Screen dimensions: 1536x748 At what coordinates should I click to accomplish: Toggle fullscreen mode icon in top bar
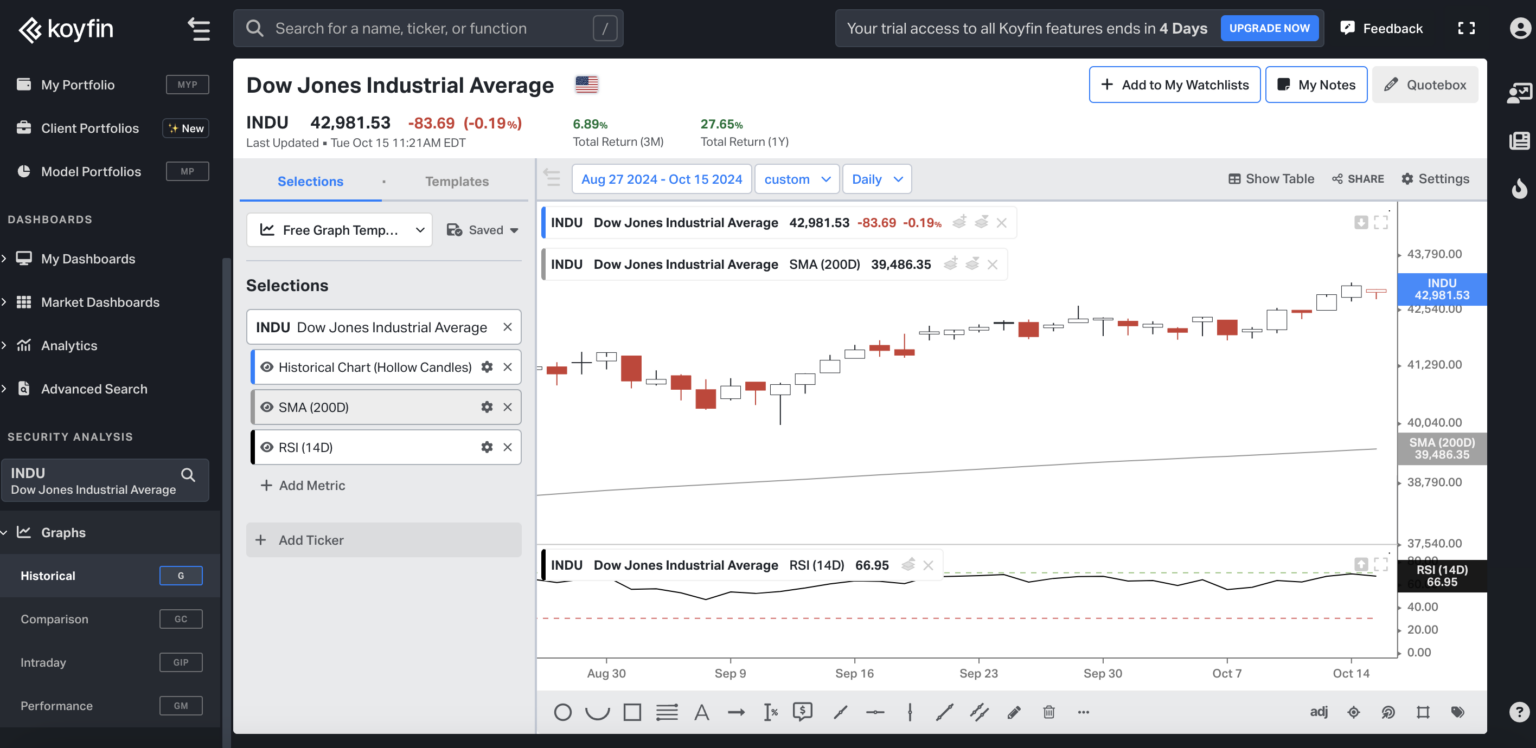1466,28
